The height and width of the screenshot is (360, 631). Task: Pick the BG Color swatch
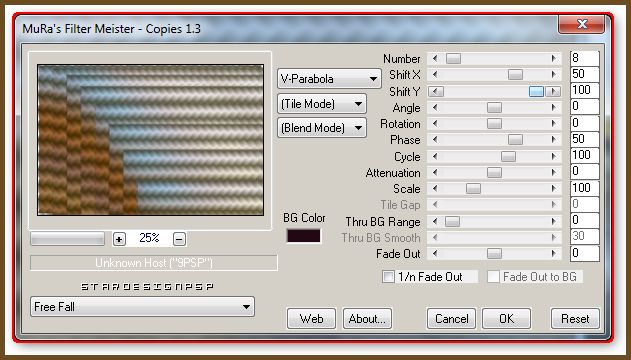click(x=303, y=236)
